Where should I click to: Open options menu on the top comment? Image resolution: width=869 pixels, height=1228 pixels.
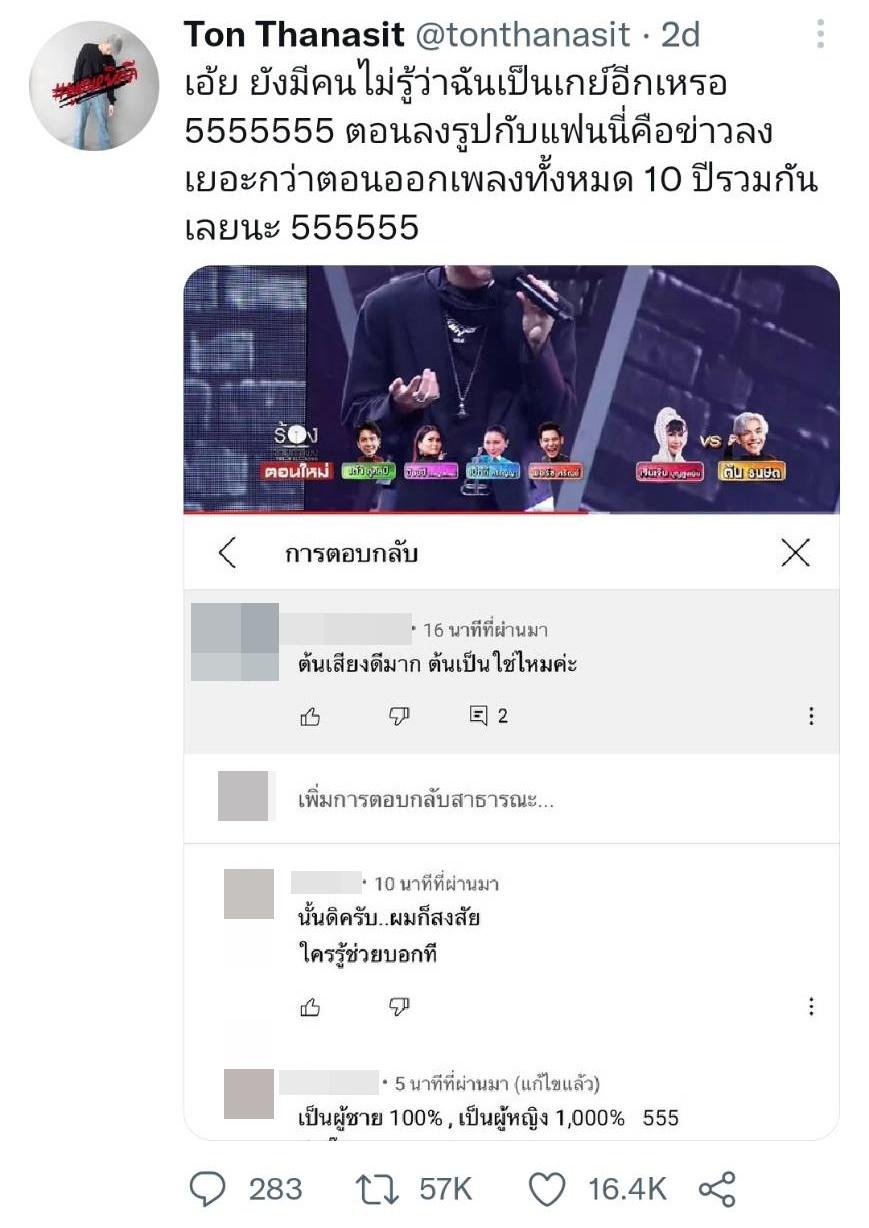(811, 716)
